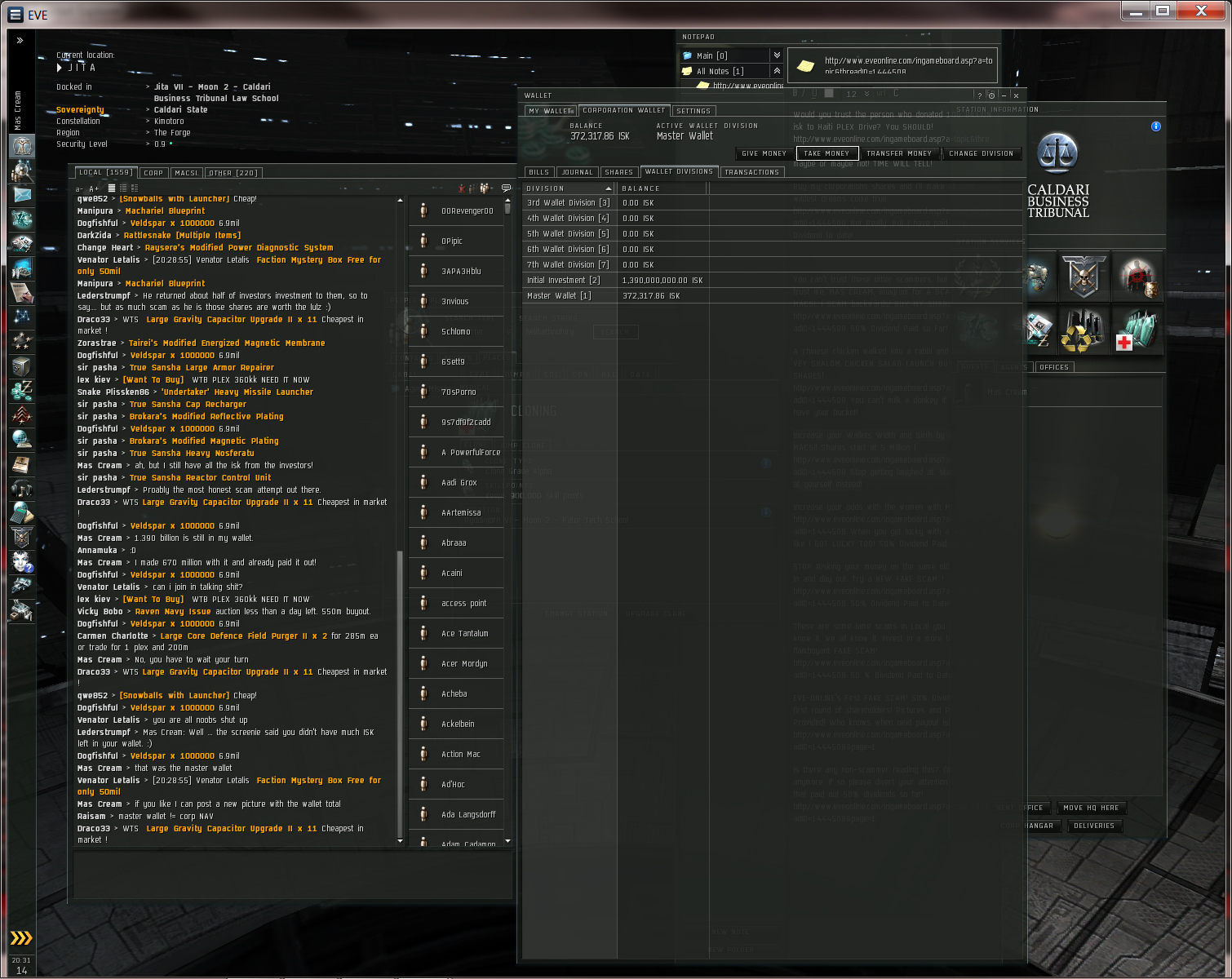Switch to Local [1559] chat tab

(105, 172)
